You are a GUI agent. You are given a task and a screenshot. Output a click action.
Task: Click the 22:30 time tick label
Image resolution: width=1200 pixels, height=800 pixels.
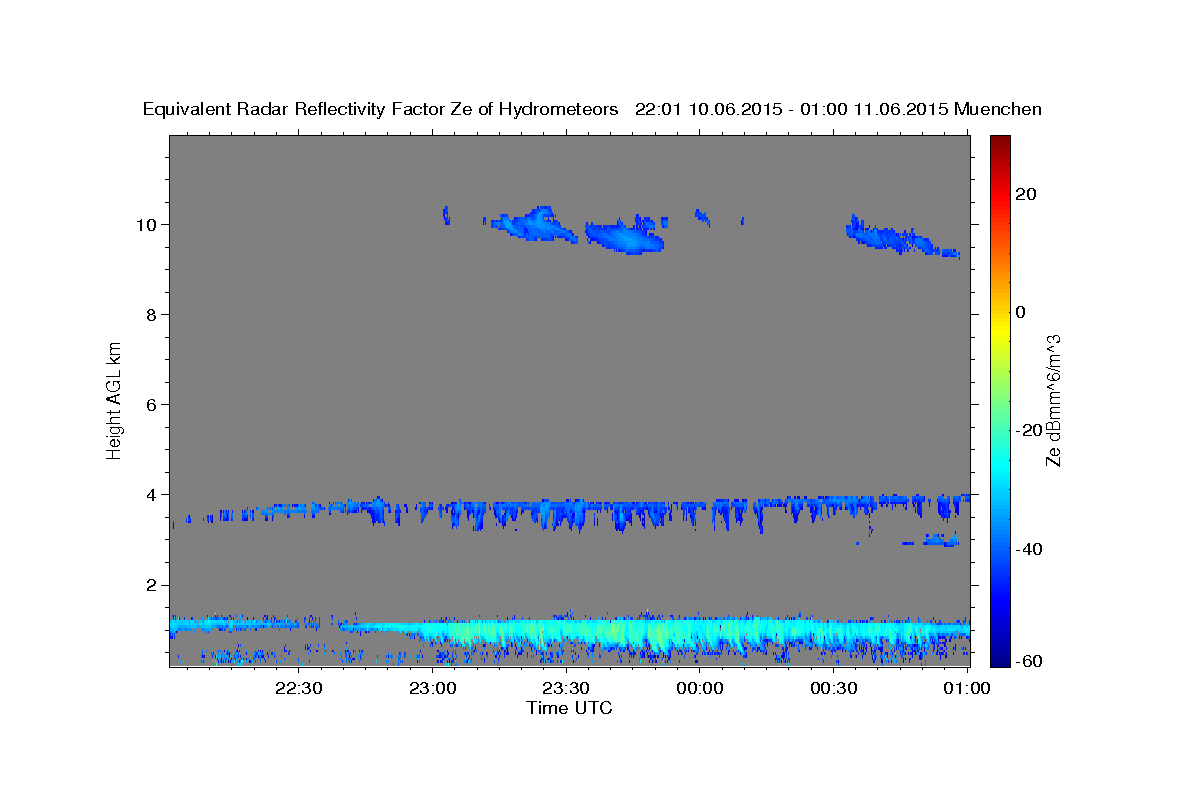(x=300, y=688)
